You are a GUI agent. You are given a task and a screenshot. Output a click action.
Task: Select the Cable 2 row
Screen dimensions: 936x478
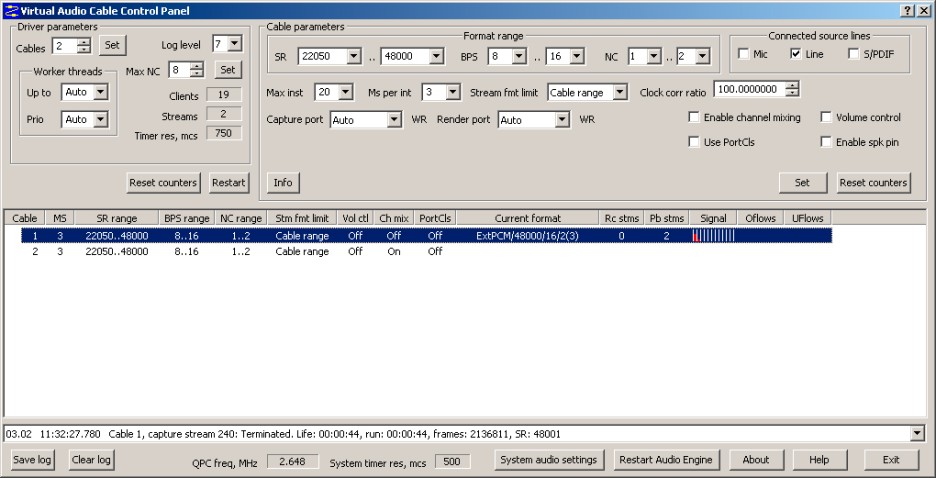(426, 251)
